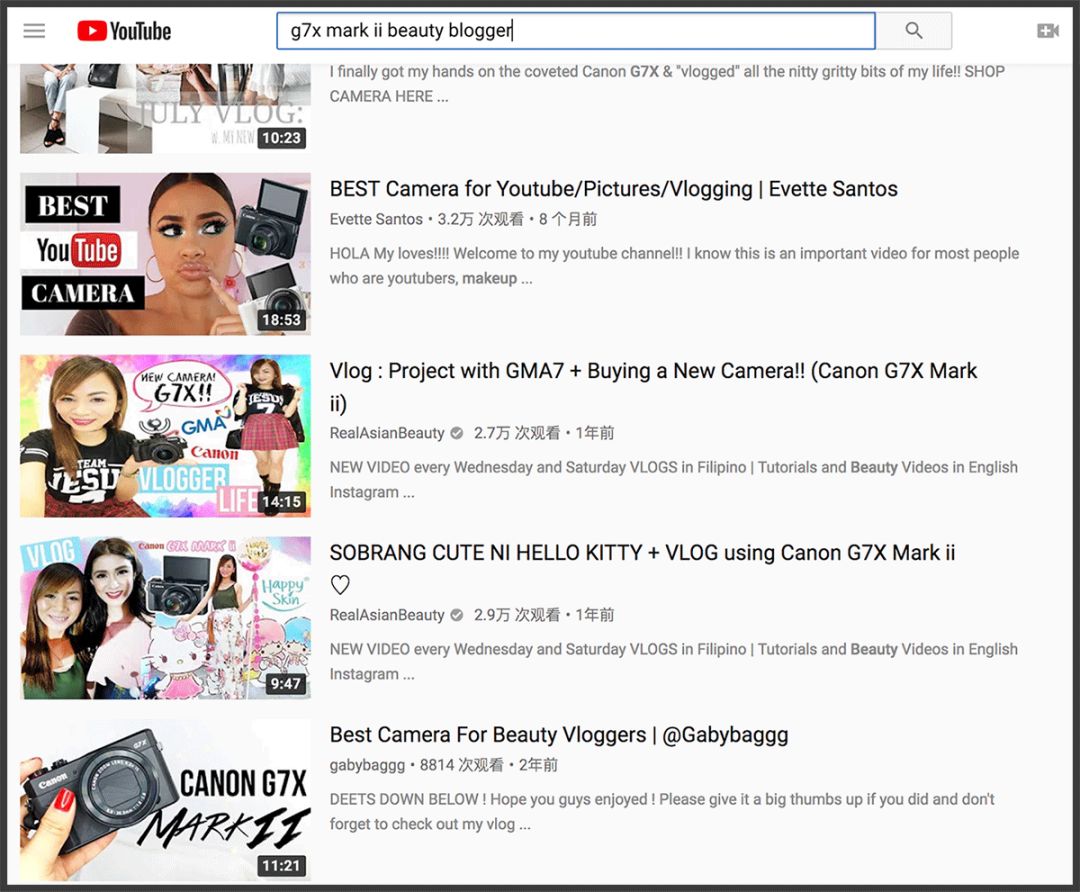Open the upload video camera icon

pyautogui.click(x=1048, y=30)
